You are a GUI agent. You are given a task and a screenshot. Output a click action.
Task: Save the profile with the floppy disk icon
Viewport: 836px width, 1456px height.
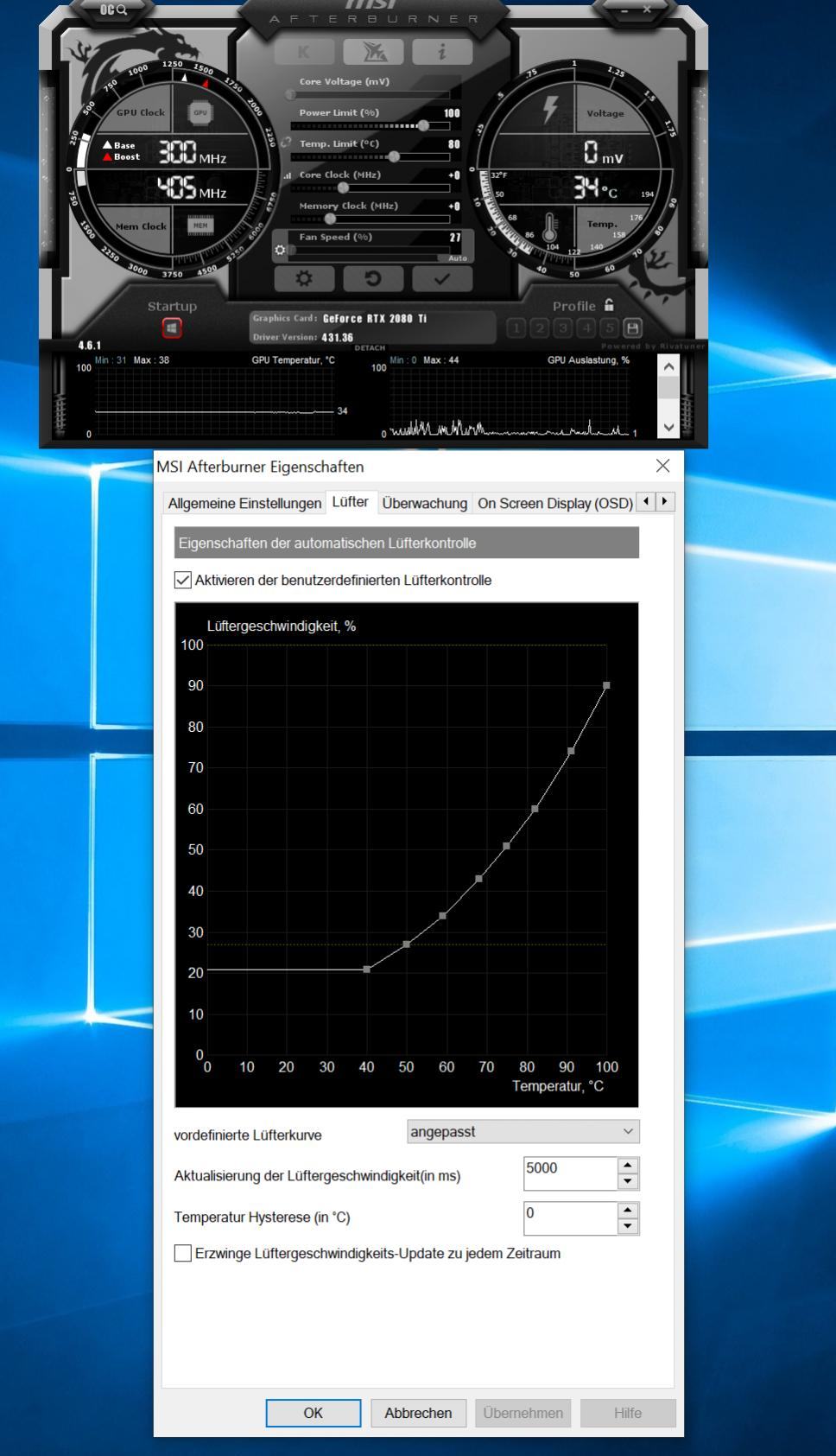coord(633,328)
